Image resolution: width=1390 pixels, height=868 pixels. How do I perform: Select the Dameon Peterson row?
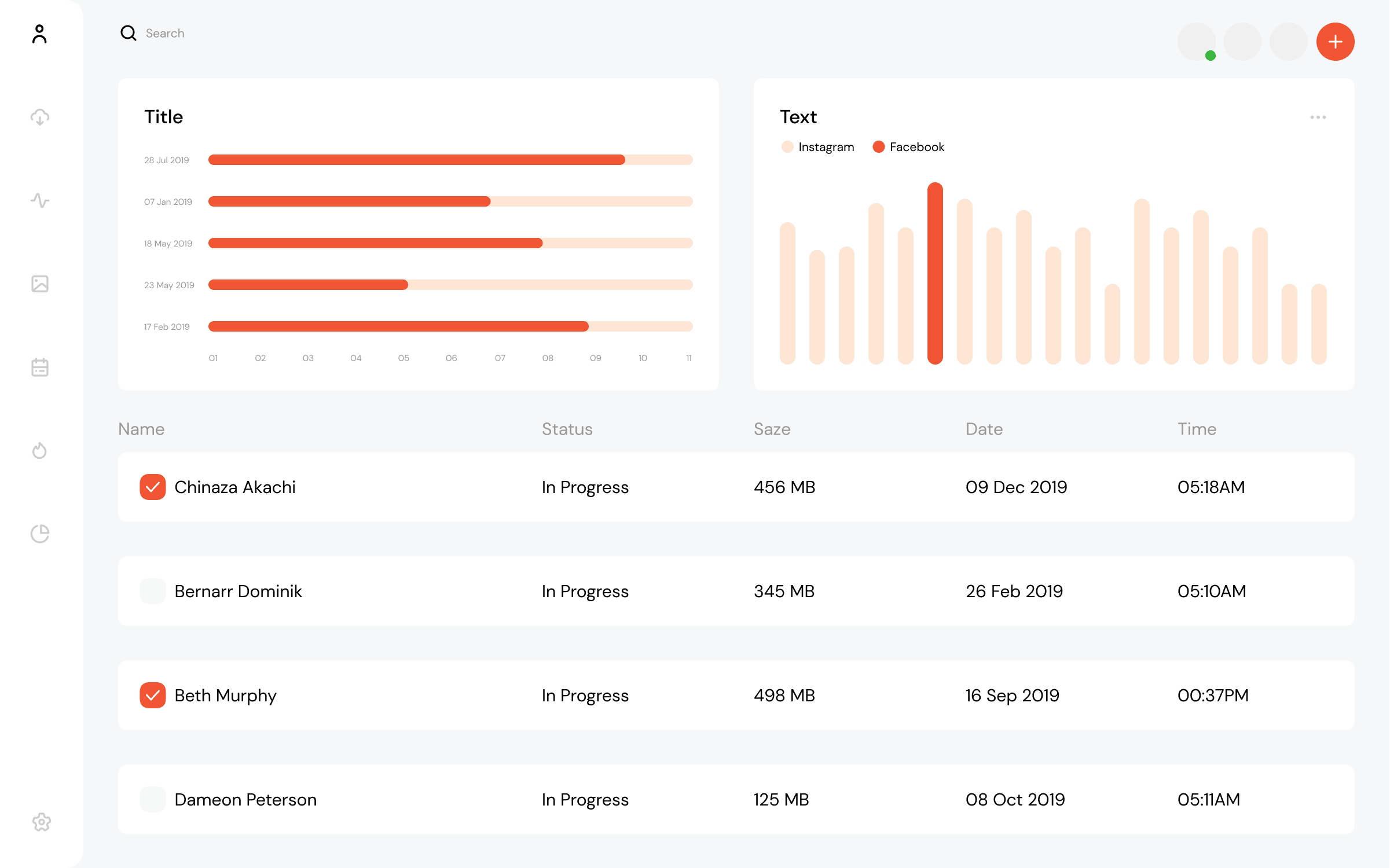tap(245, 799)
